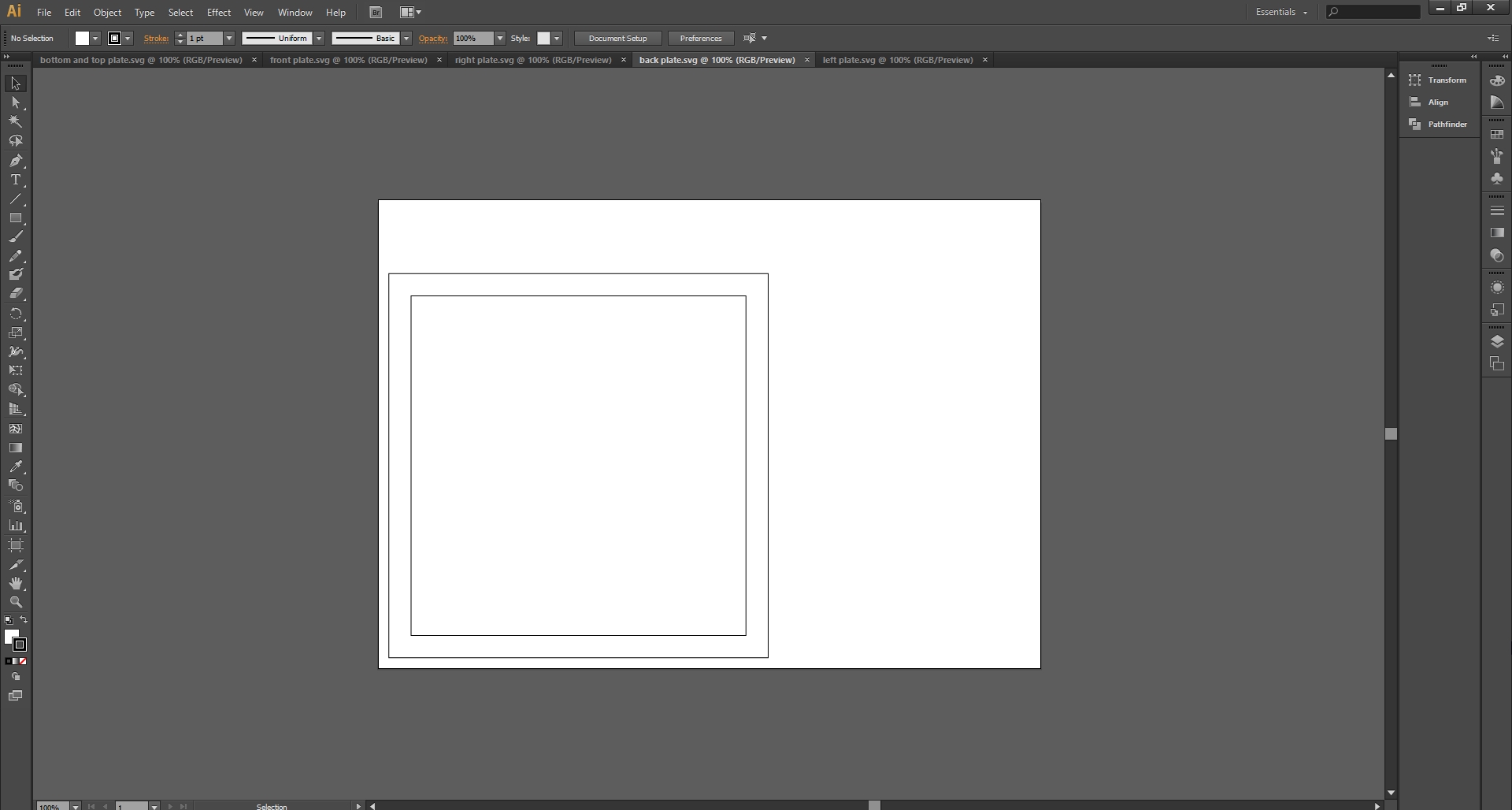Viewport: 1512px width, 810px height.
Task: Open the Transparency panel icon
Action: pyautogui.click(x=1497, y=256)
